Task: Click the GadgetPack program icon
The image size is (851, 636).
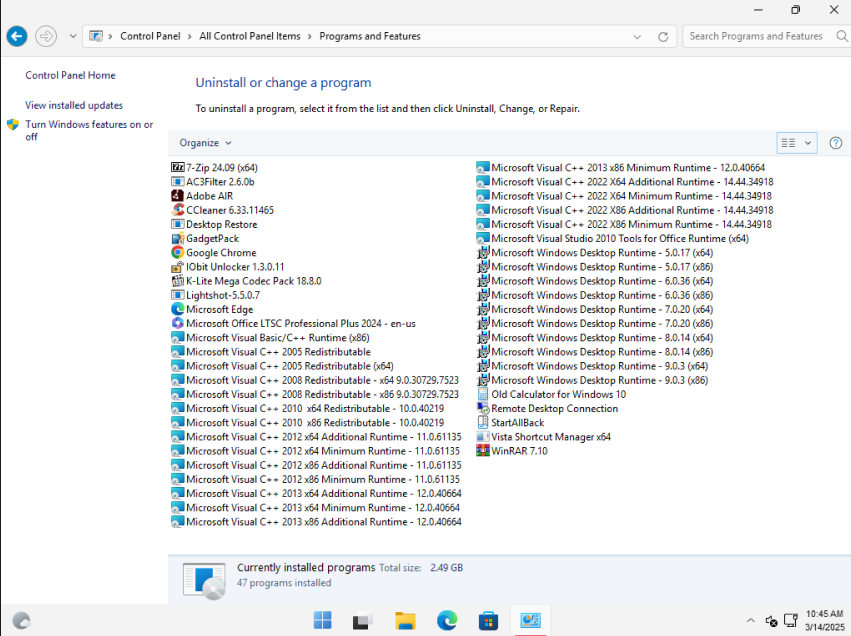Action: [x=177, y=238]
